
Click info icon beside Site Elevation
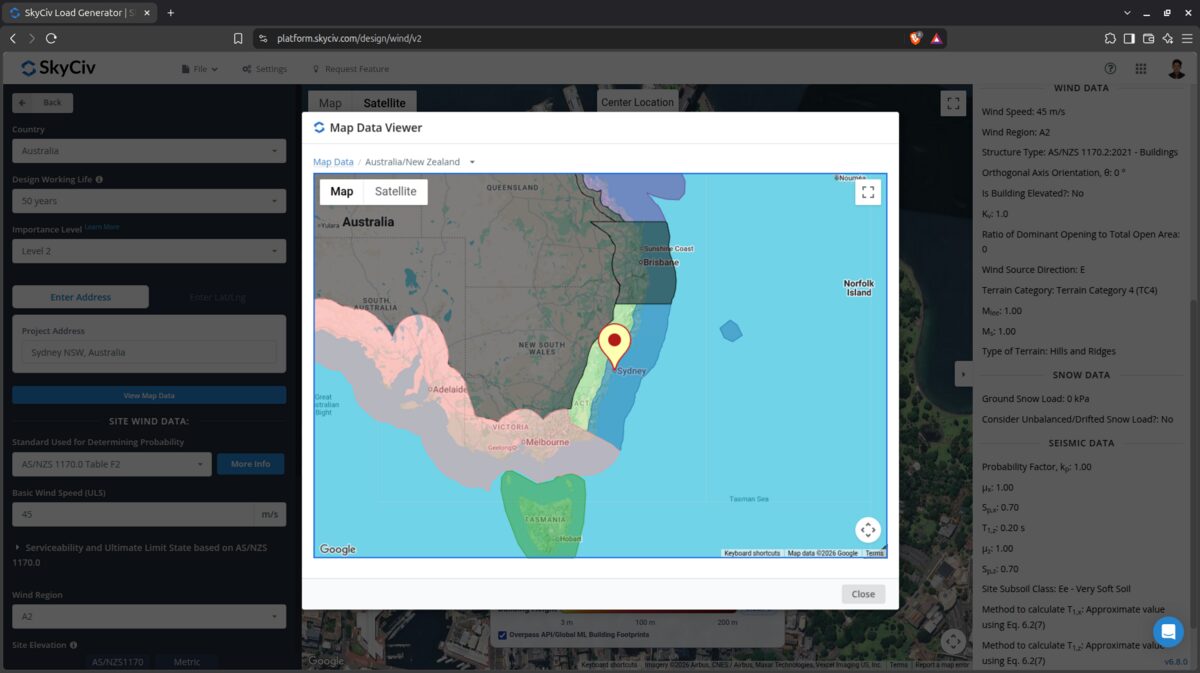click(73, 645)
